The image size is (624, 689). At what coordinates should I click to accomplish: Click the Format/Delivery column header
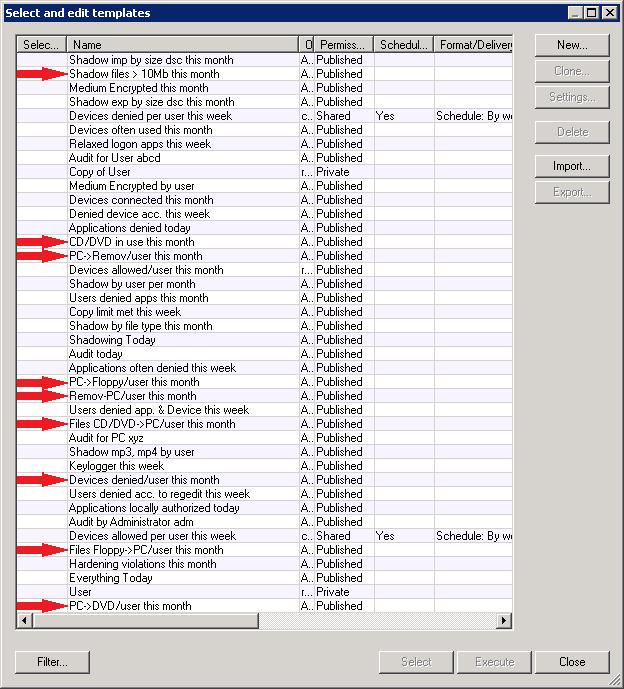coord(473,45)
